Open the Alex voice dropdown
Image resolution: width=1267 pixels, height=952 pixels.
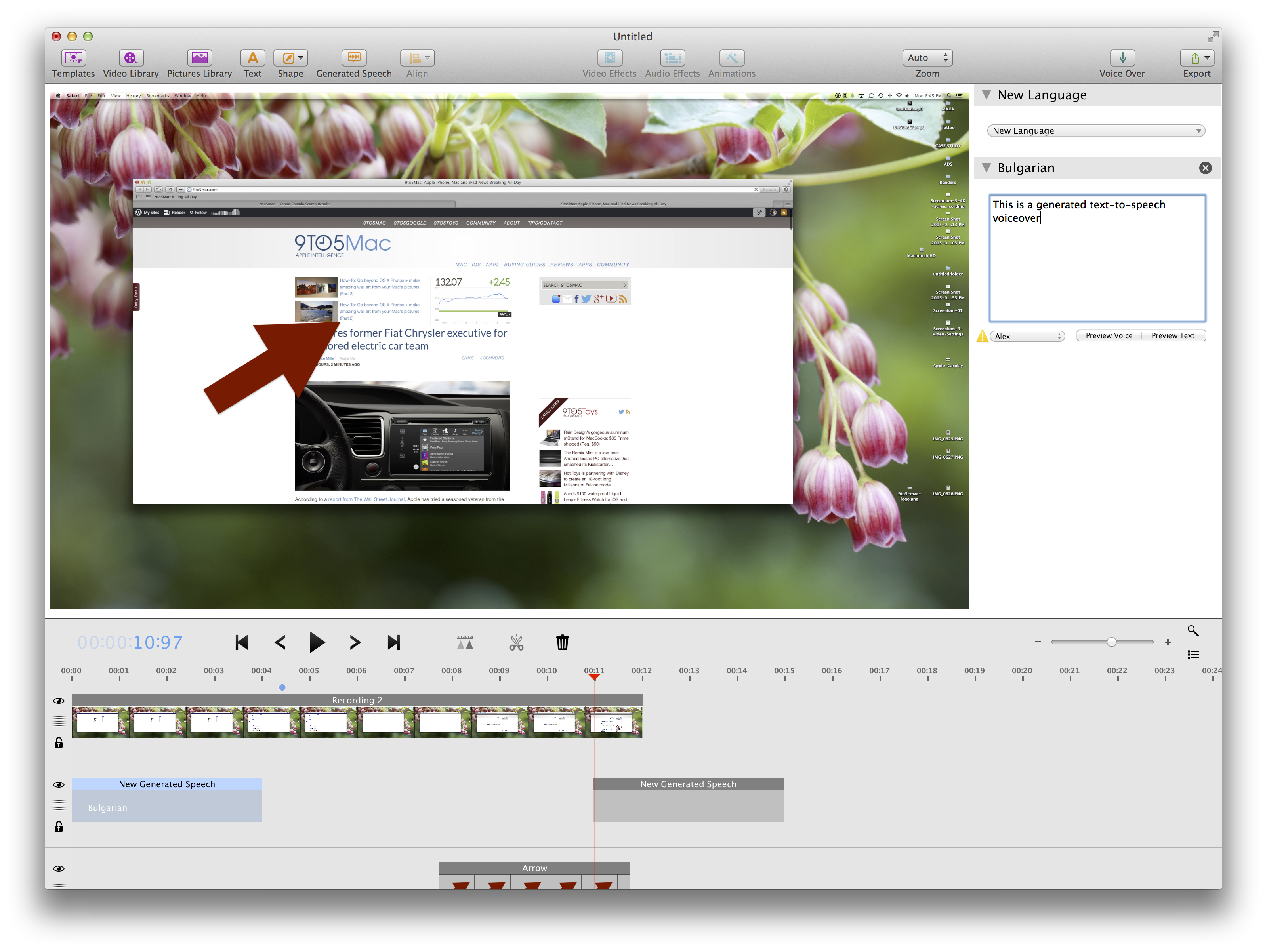[x=1027, y=336]
